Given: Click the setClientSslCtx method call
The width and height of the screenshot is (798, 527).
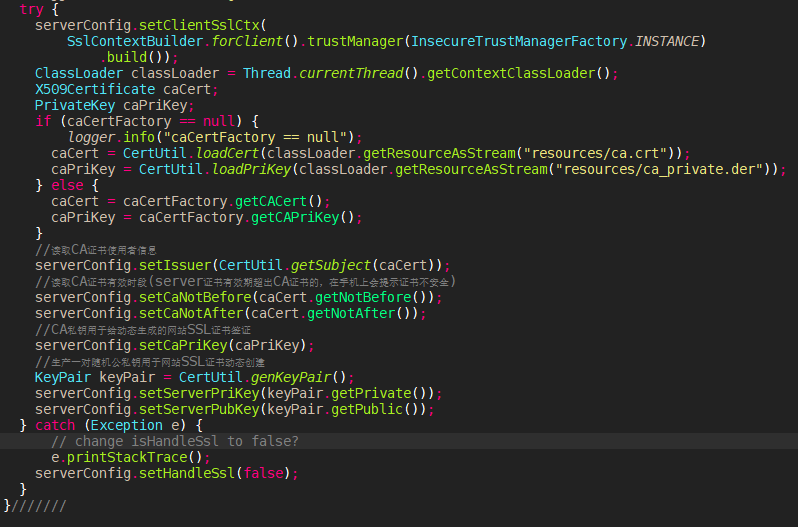Looking at the screenshot, I should pos(199,25).
